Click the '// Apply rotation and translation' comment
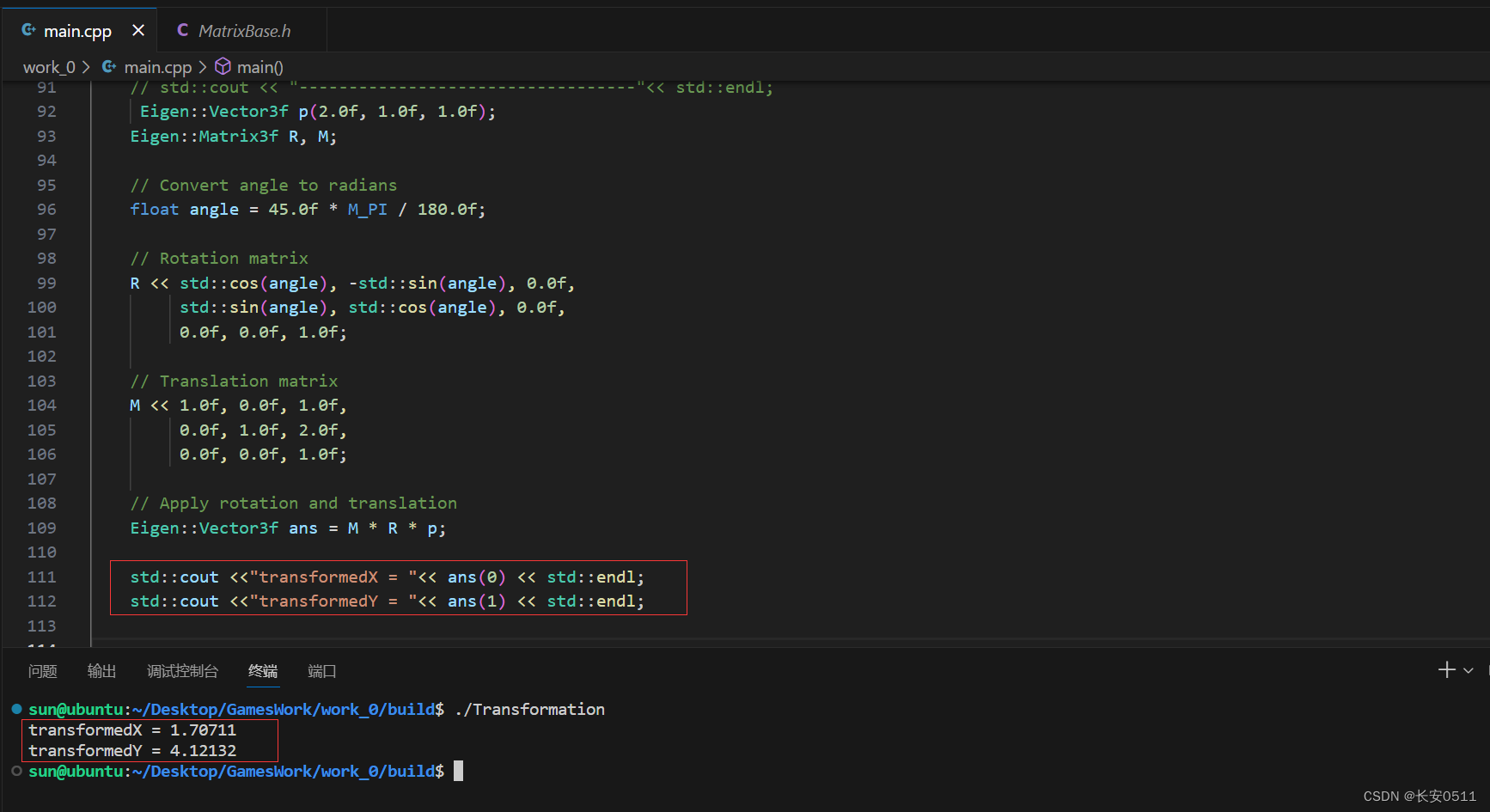The image size is (1490, 812). point(294,504)
